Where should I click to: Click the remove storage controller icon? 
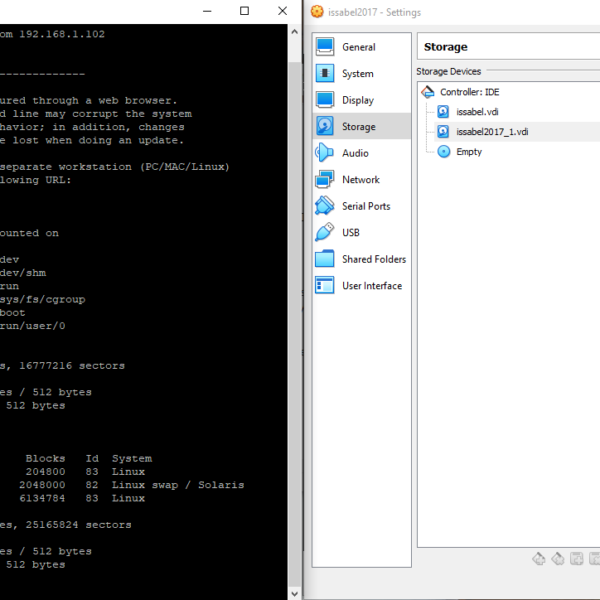click(558, 559)
